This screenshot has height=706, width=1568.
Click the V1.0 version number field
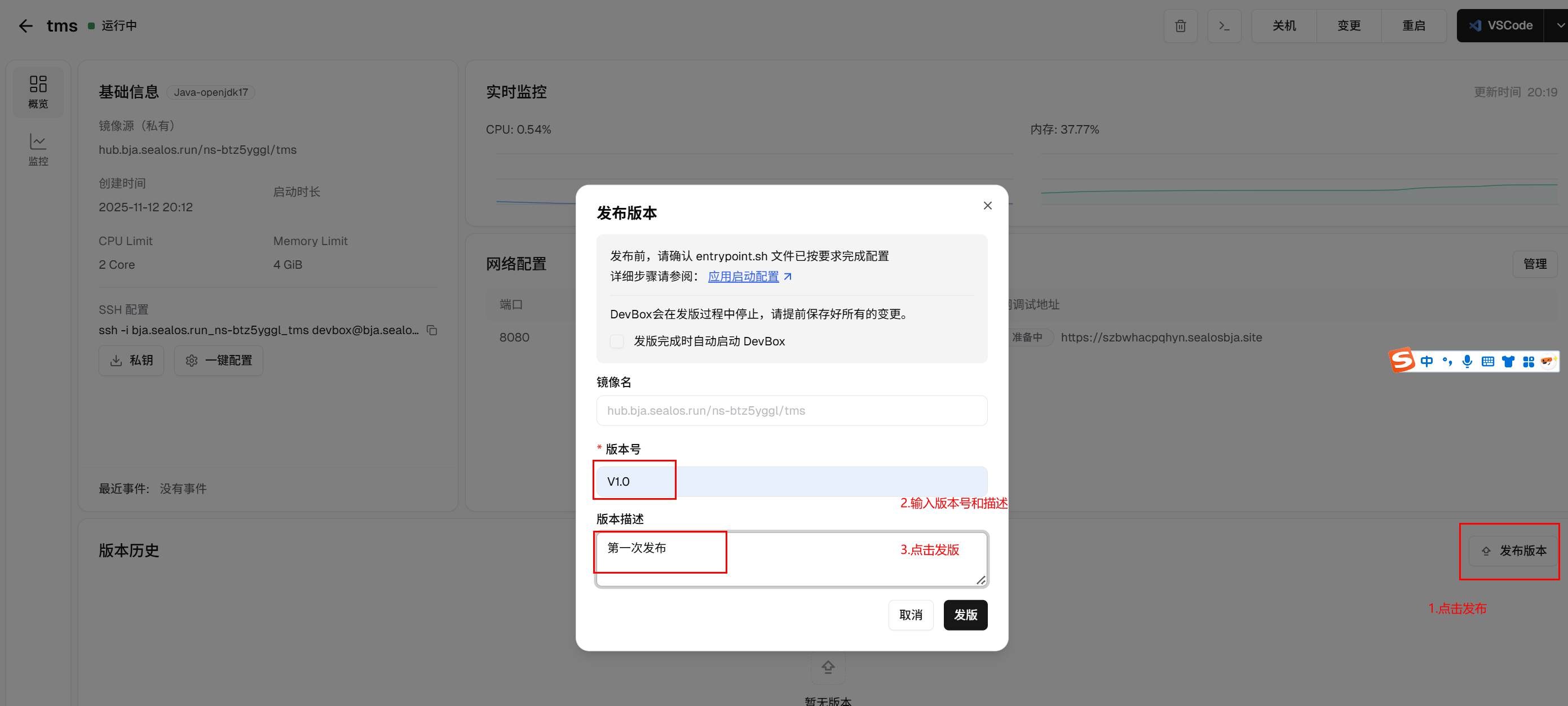pyautogui.click(x=791, y=481)
